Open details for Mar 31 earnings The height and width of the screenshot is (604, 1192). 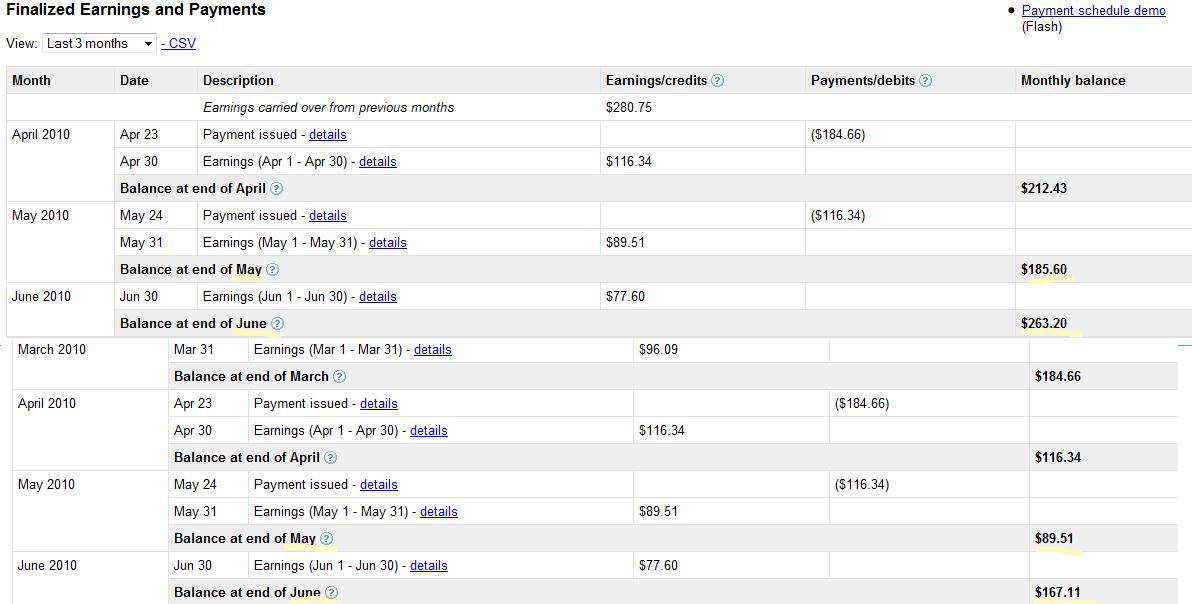433,350
